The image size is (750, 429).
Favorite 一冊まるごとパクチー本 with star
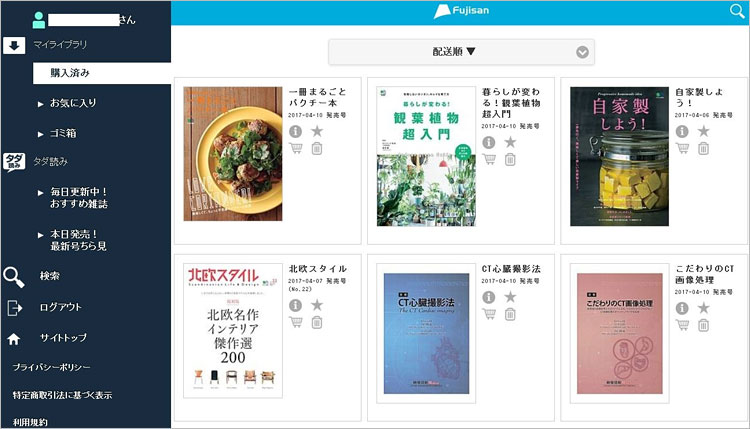(317, 131)
